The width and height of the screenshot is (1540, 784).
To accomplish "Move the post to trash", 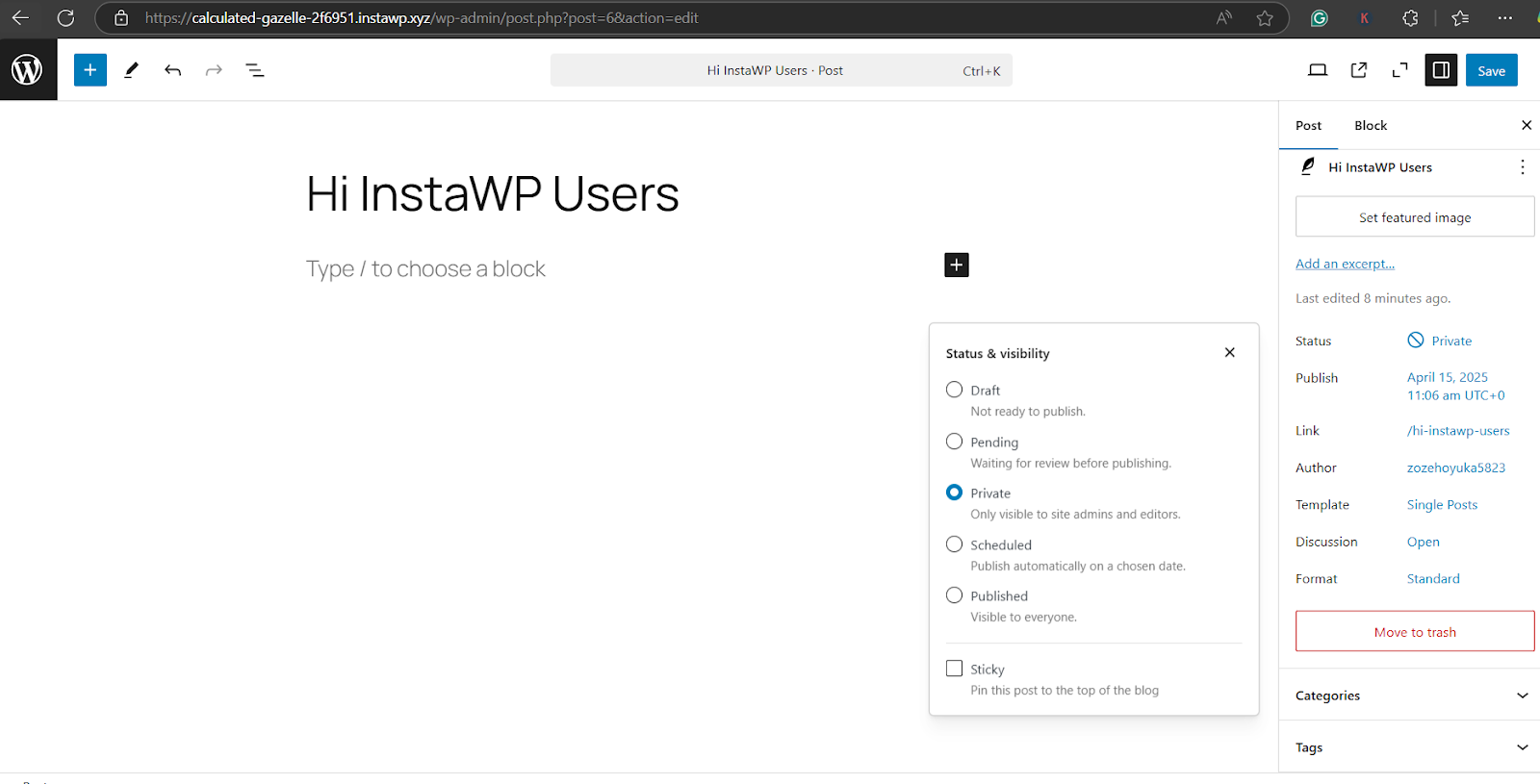I will [1415, 632].
